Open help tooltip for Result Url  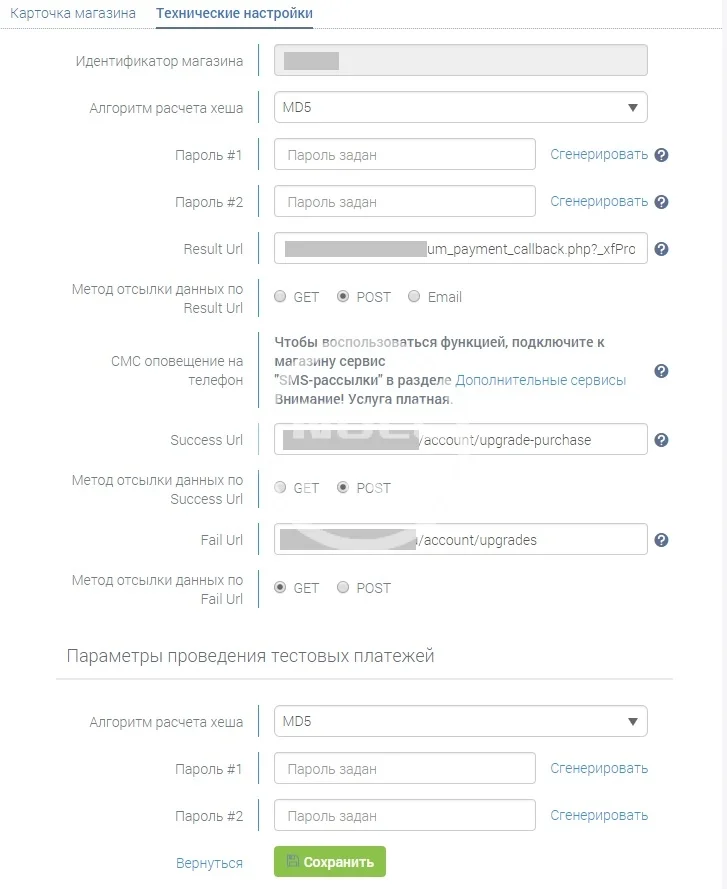coord(661,249)
